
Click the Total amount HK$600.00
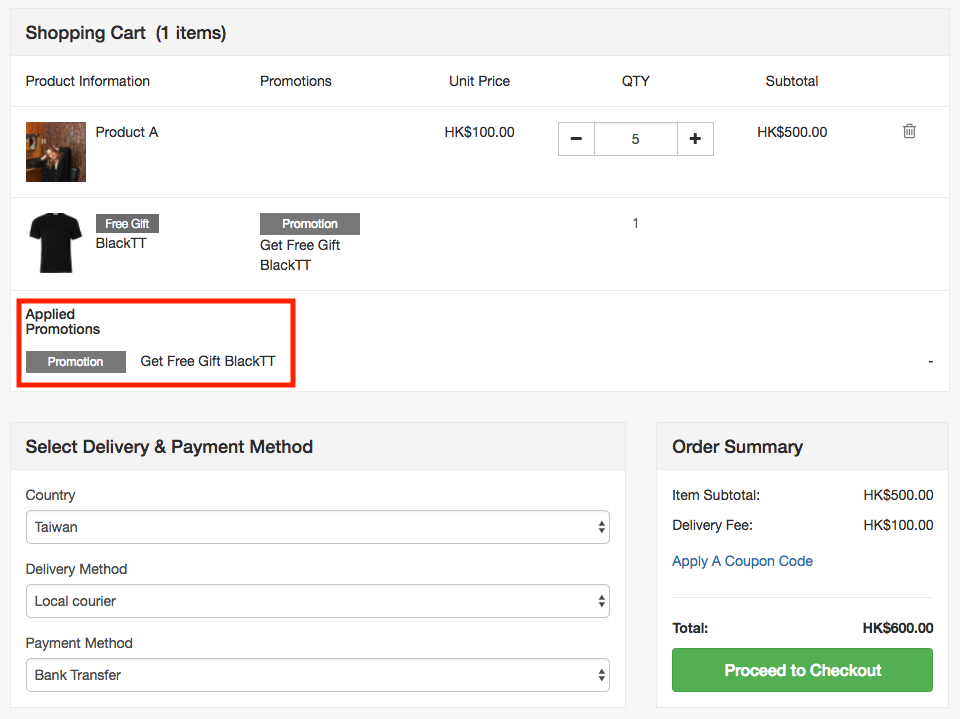tap(898, 628)
